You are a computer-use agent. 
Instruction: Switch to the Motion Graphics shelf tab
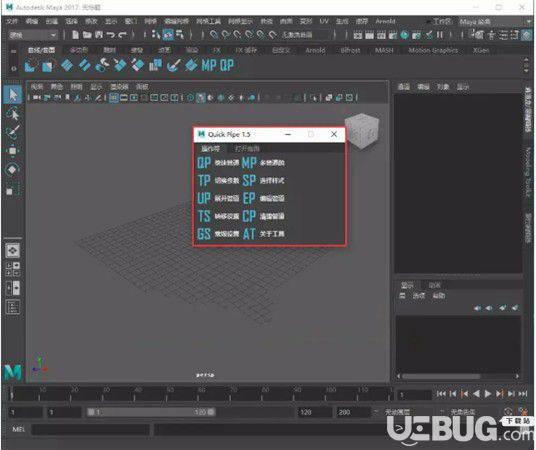[433, 51]
